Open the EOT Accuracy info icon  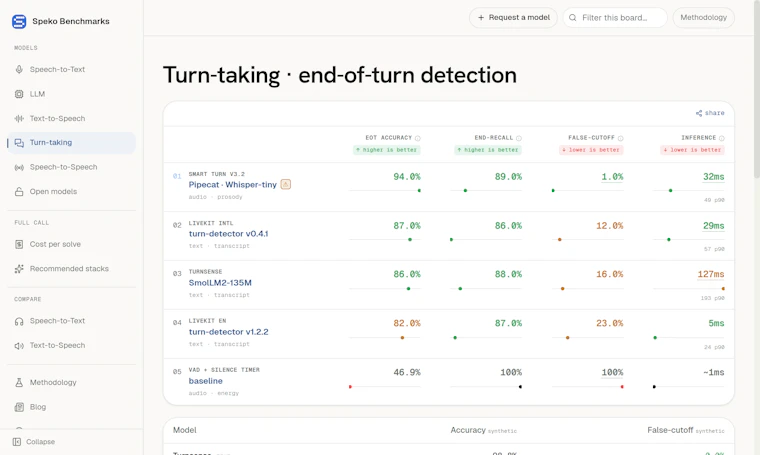point(418,138)
